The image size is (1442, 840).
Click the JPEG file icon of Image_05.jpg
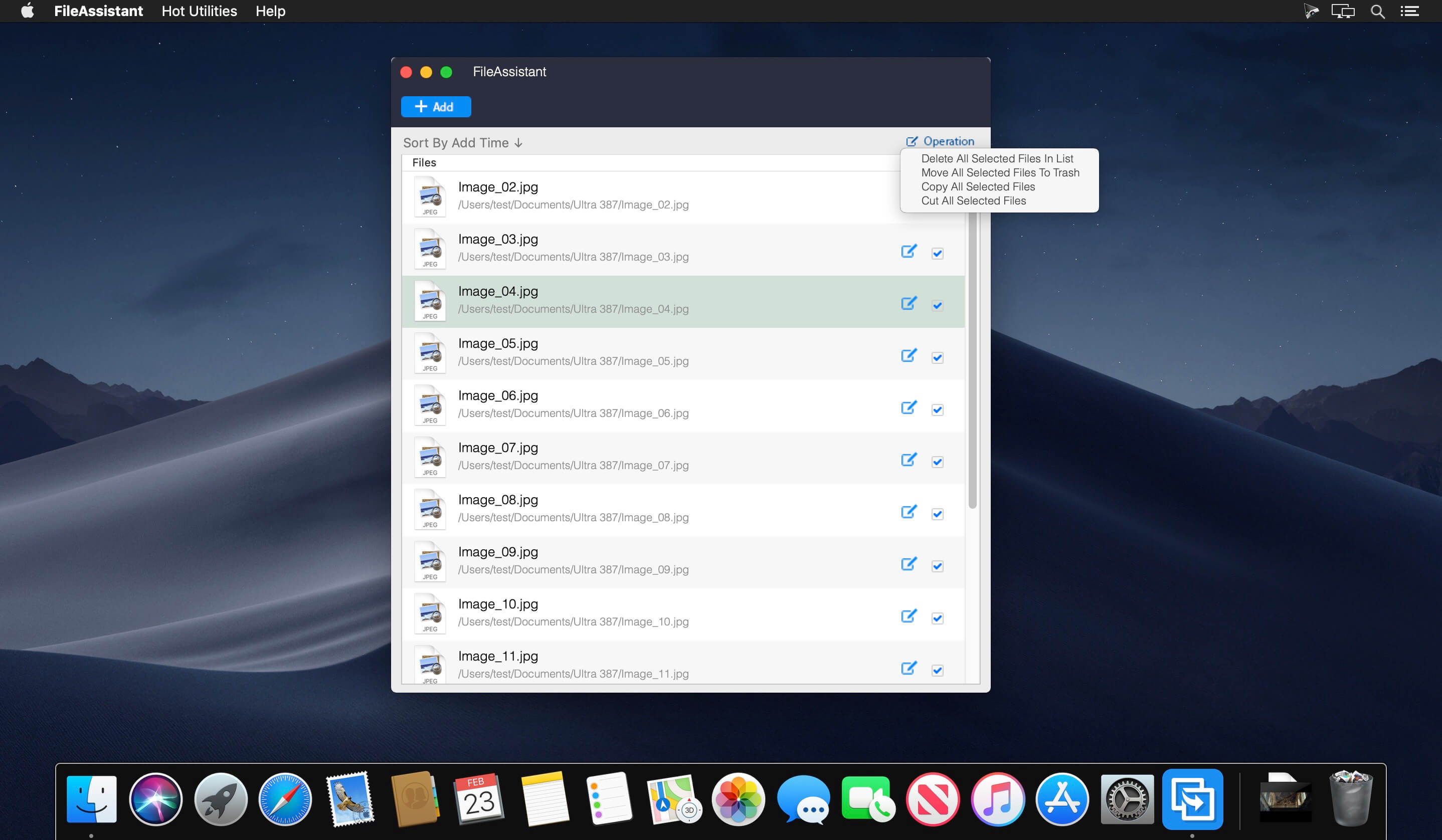[x=430, y=352]
